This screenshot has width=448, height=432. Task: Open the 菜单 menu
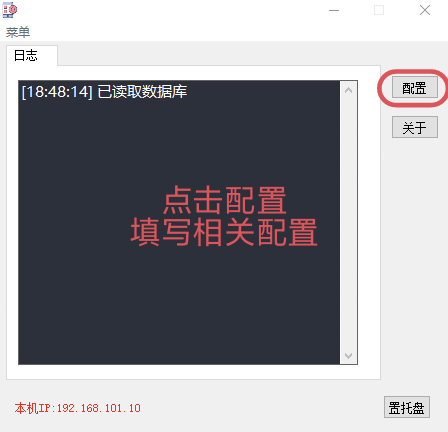[18, 32]
